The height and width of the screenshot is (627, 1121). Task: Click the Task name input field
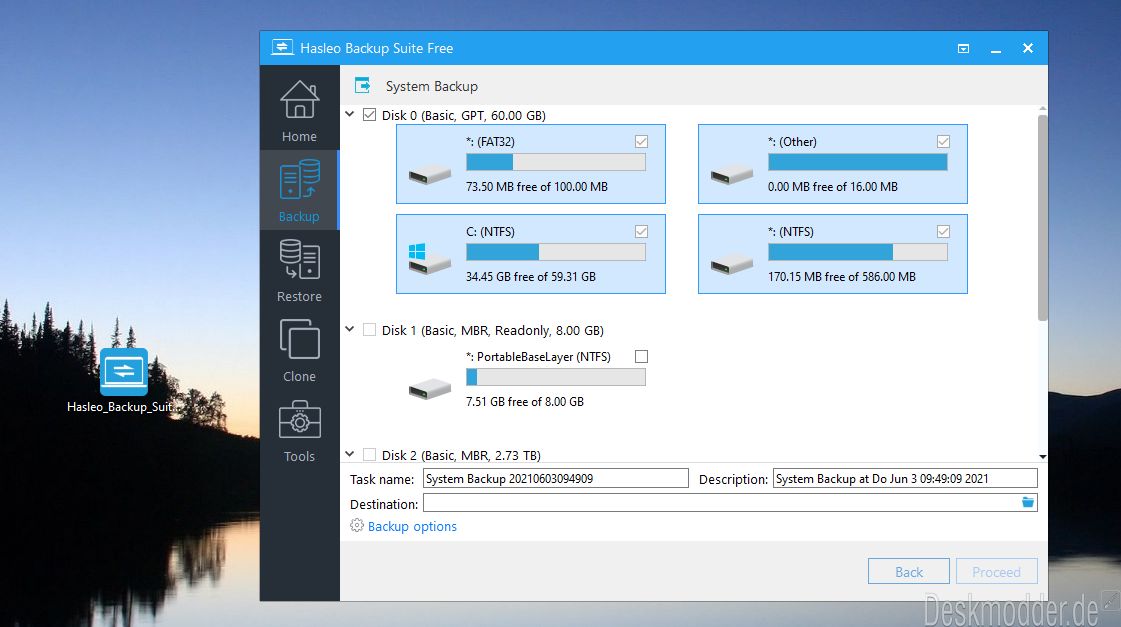tap(555, 478)
